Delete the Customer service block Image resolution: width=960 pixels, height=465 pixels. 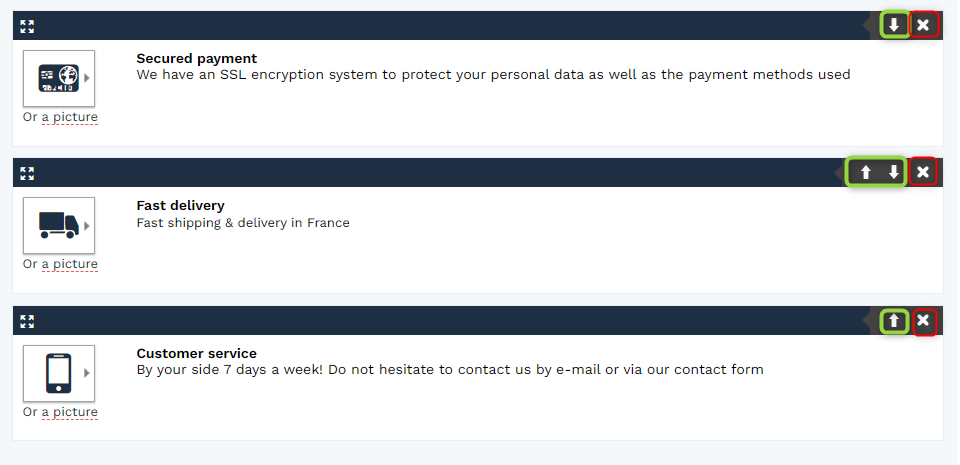pyautogui.click(x=923, y=321)
